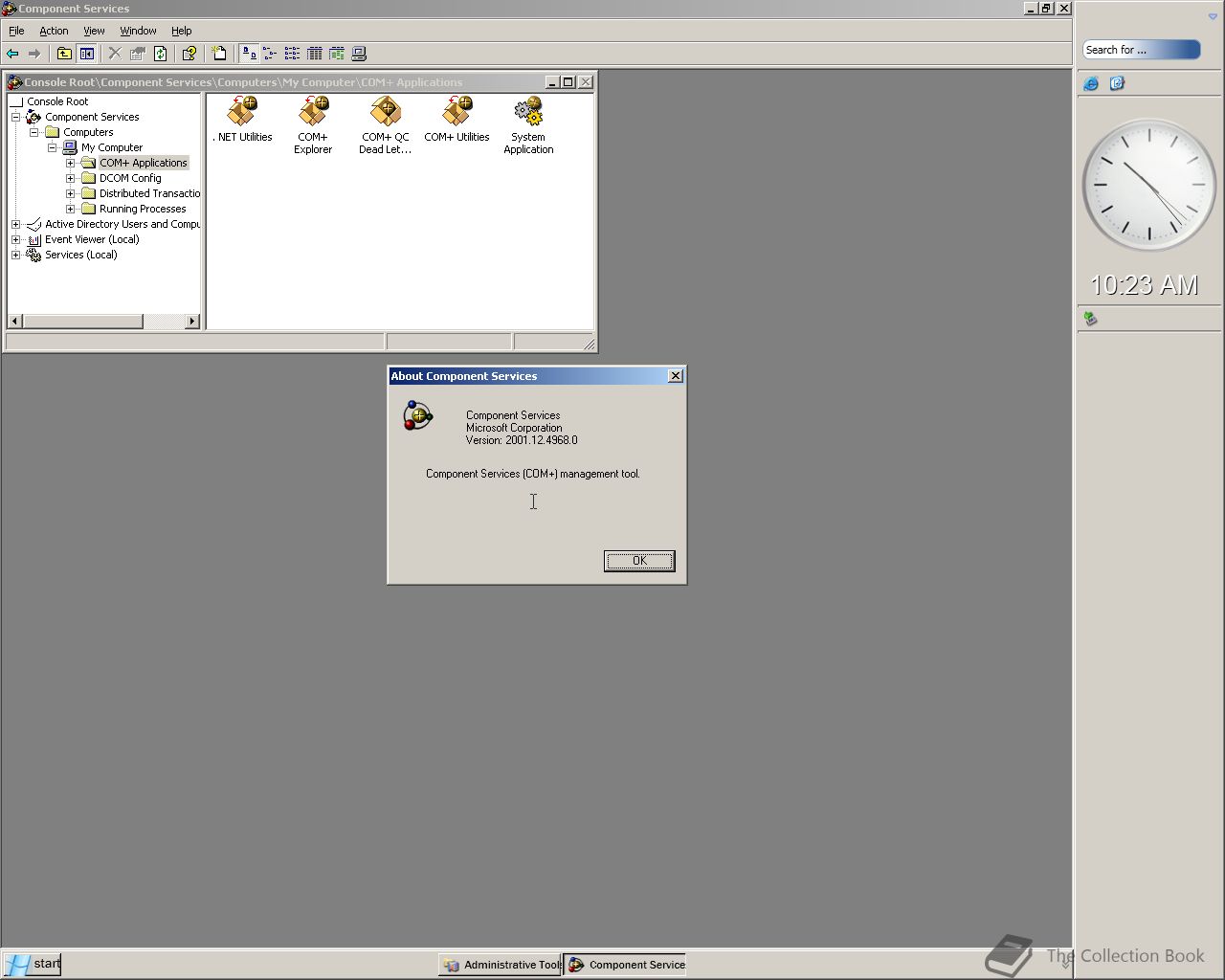The height and width of the screenshot is (980, 1225).
Task: Open the Help menu
Action: tap(181, 31)
